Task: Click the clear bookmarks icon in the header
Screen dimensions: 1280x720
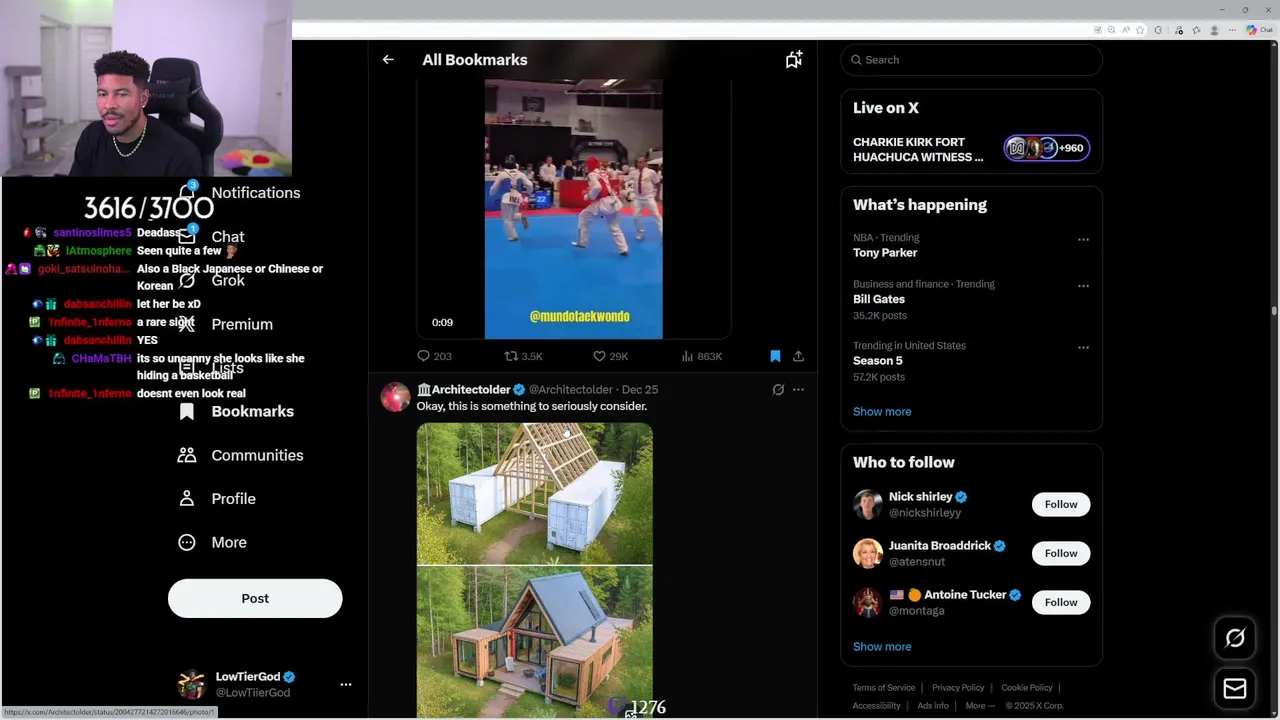Action: point(793,60)
